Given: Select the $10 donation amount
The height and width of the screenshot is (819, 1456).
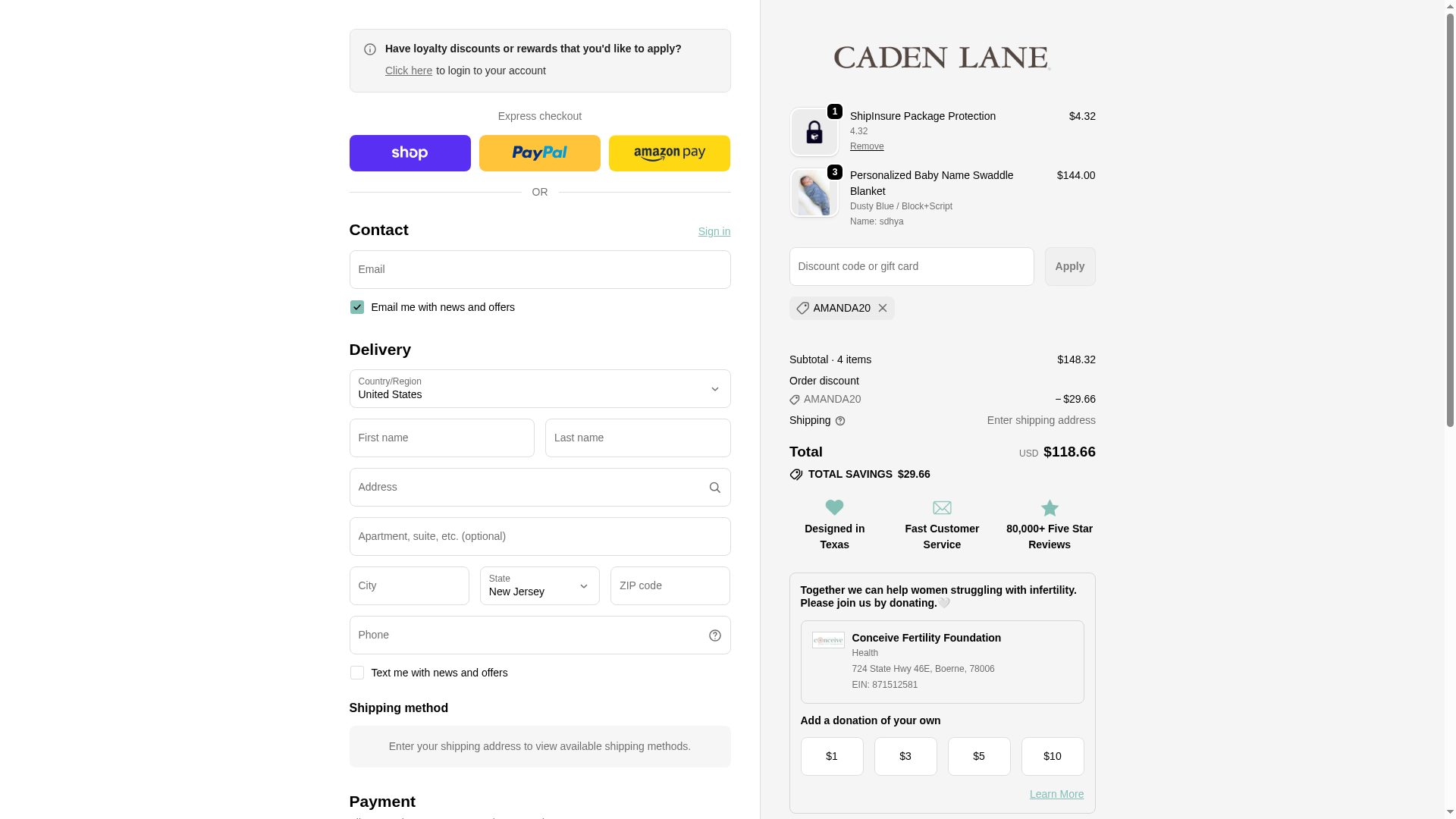Looking at the screenshot, I should (1052, 756).
